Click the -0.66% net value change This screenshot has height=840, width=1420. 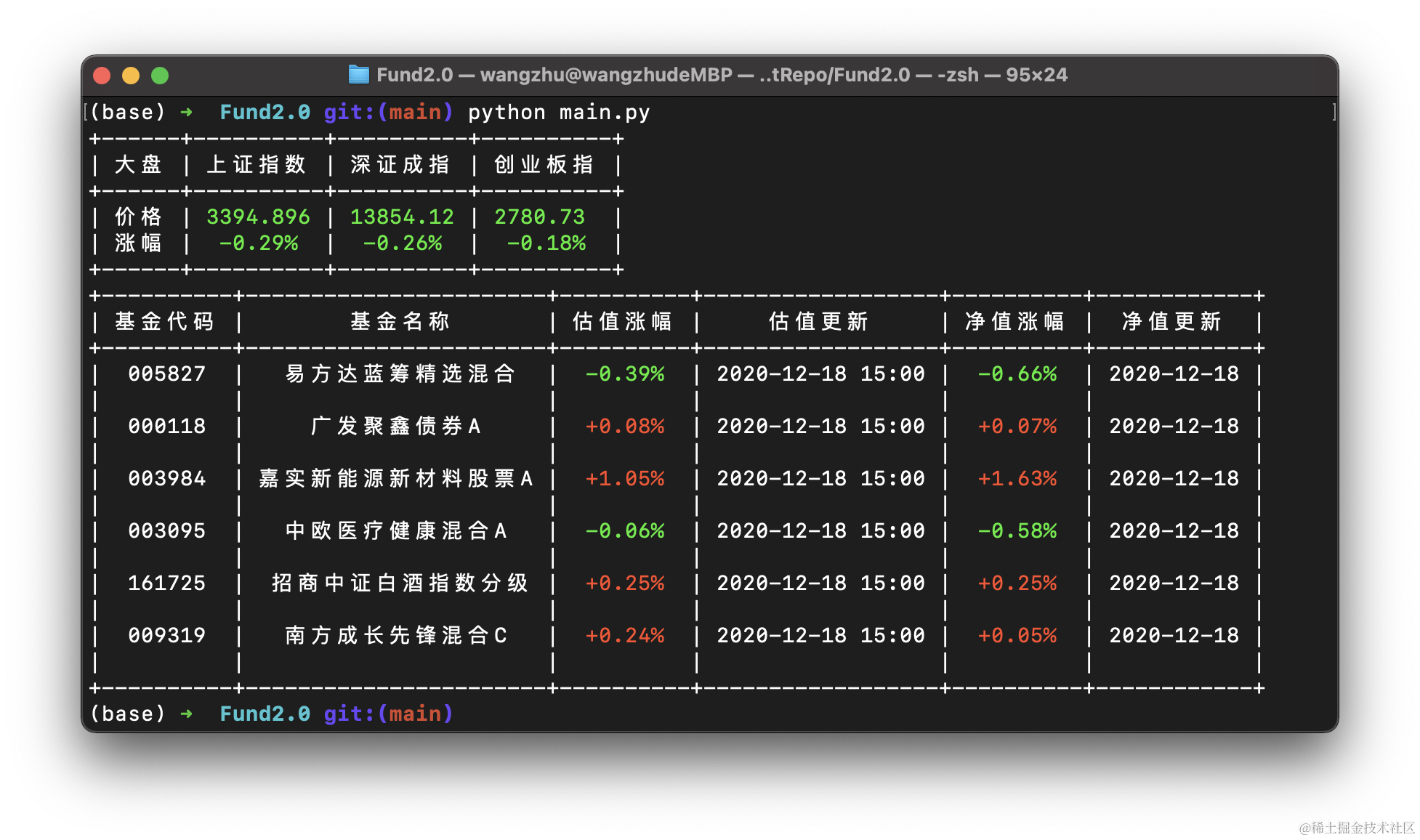pos(1017,374)
